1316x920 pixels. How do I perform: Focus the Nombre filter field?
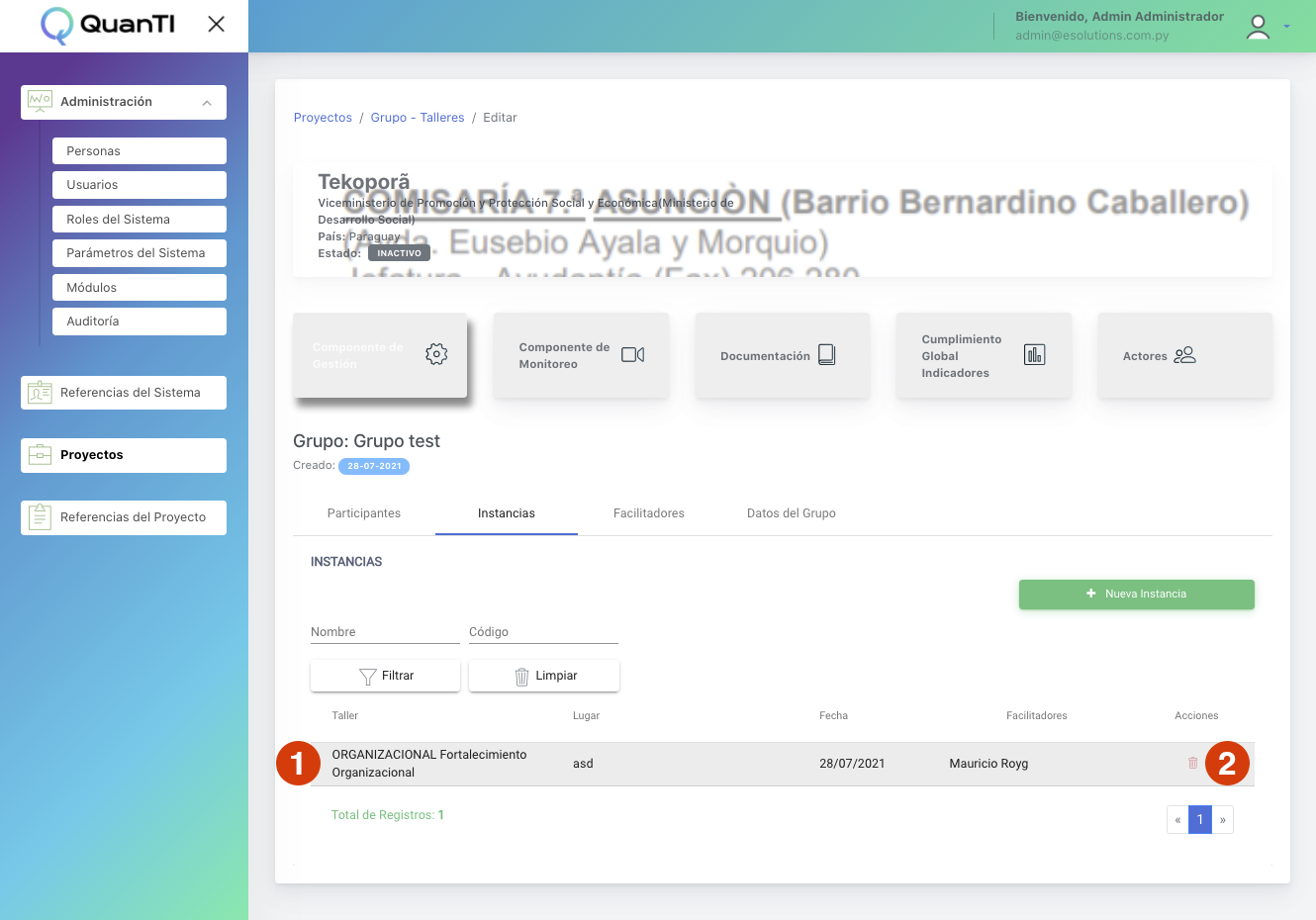click(x=385, y=632)
